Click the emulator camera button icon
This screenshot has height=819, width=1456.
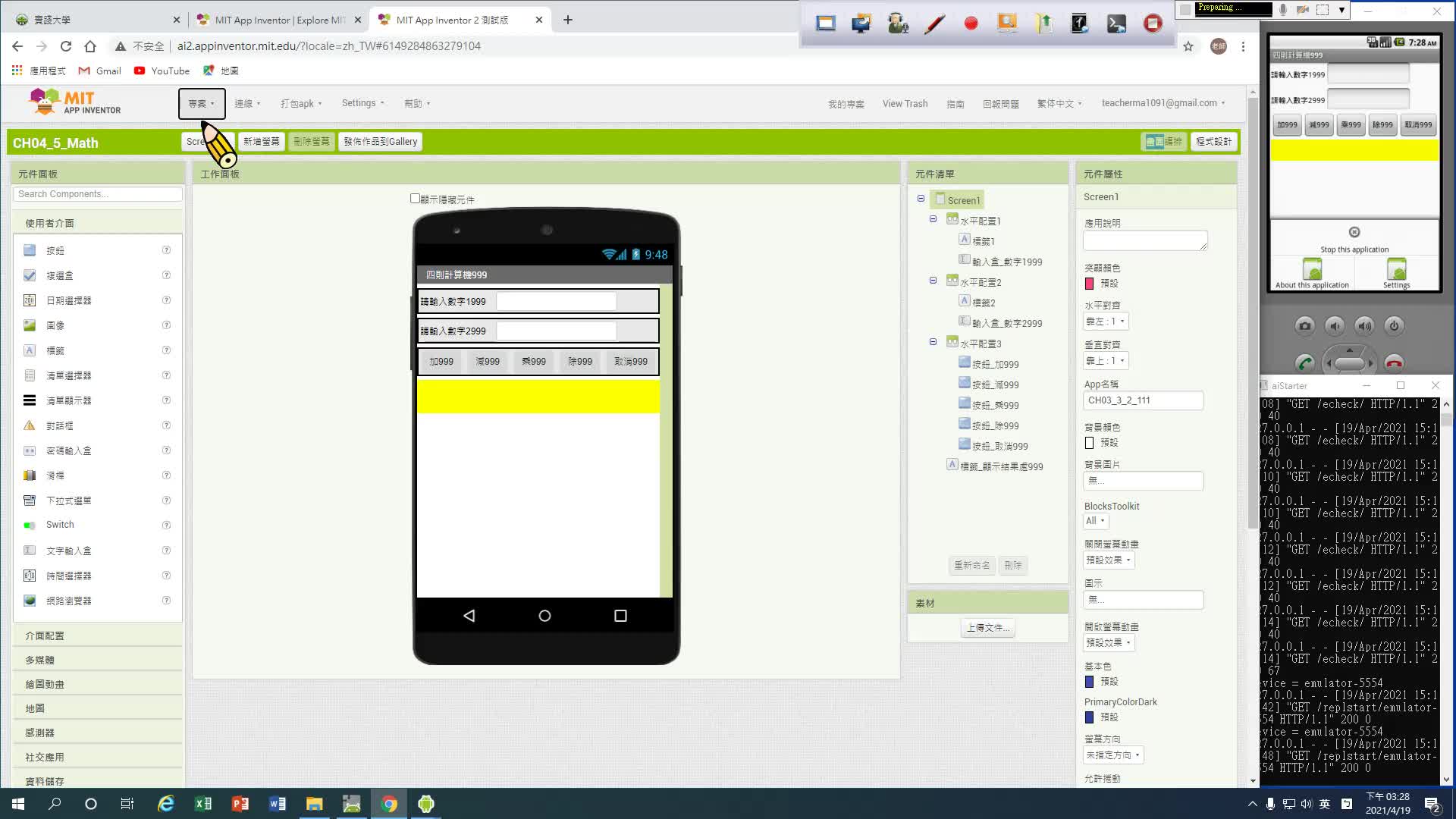[1304, 326]
